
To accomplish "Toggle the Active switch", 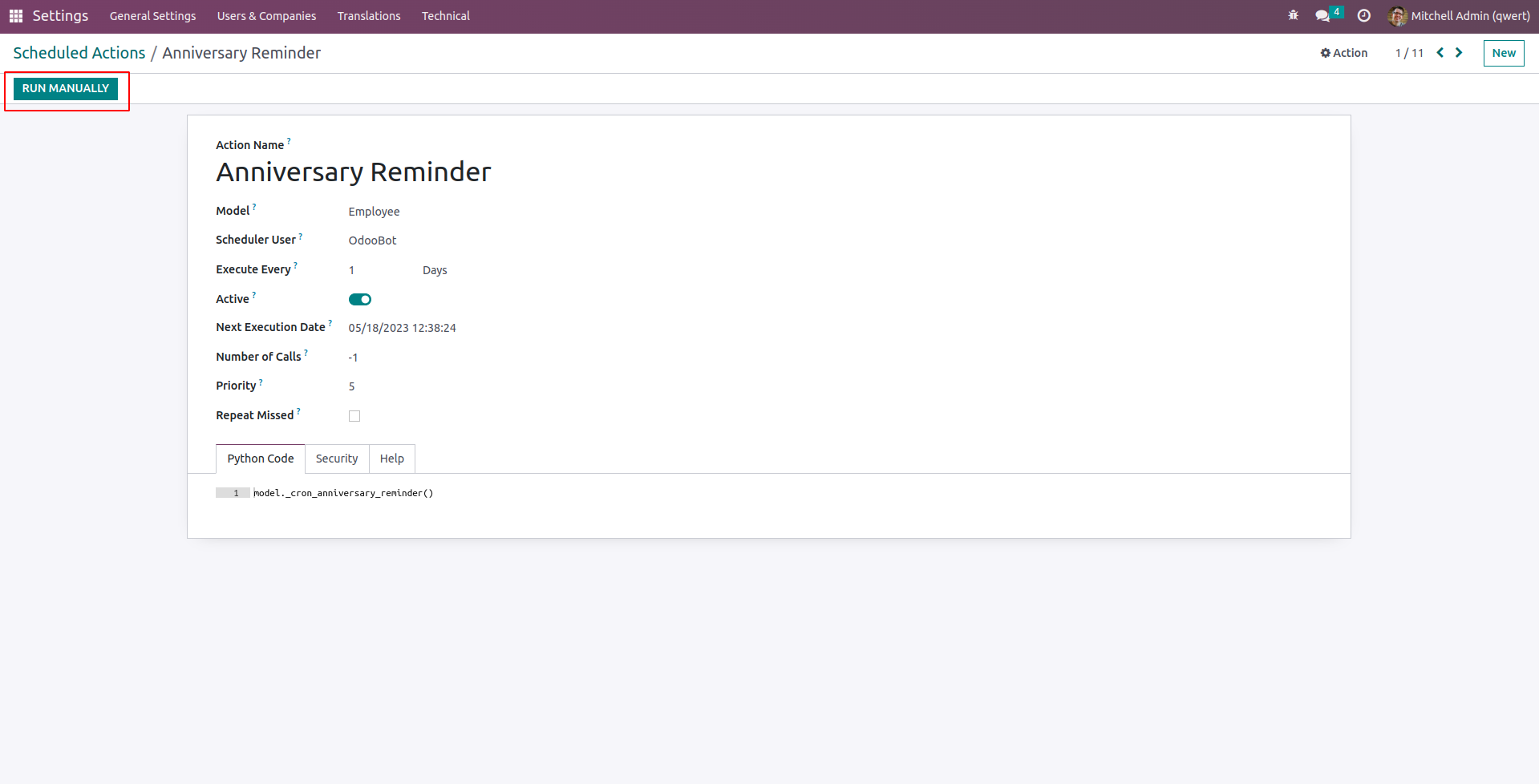I will (x=360, y=300).
